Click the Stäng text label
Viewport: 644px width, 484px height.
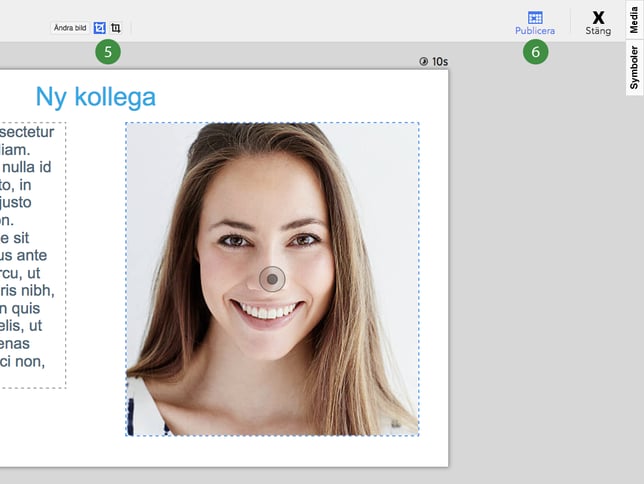(598, 31)
